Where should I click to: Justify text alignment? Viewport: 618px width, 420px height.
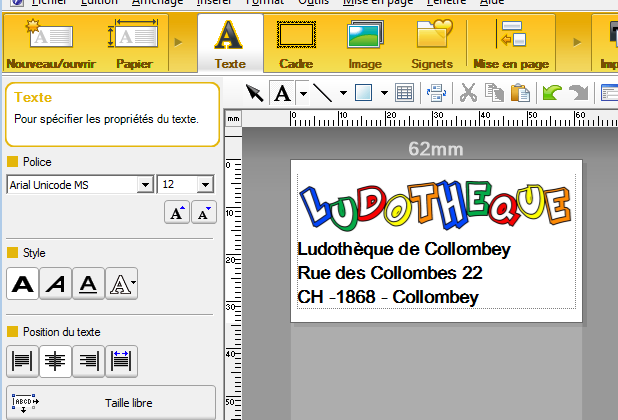click(x=121, y=361)
